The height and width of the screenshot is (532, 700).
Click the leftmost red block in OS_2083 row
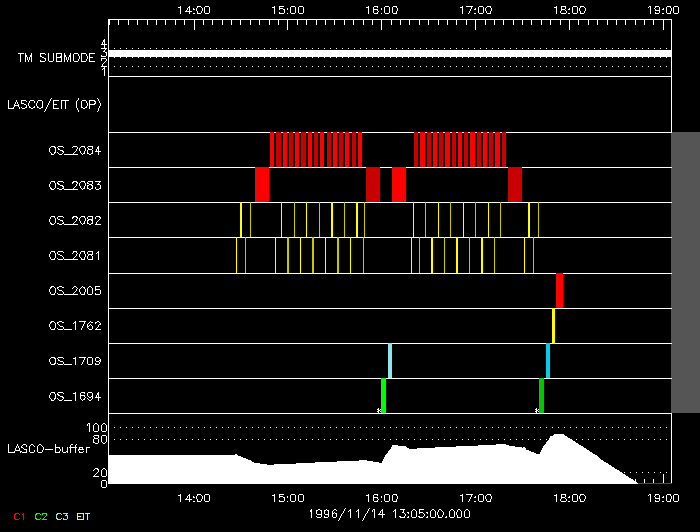pyautogui.click(x=262, y=185)
